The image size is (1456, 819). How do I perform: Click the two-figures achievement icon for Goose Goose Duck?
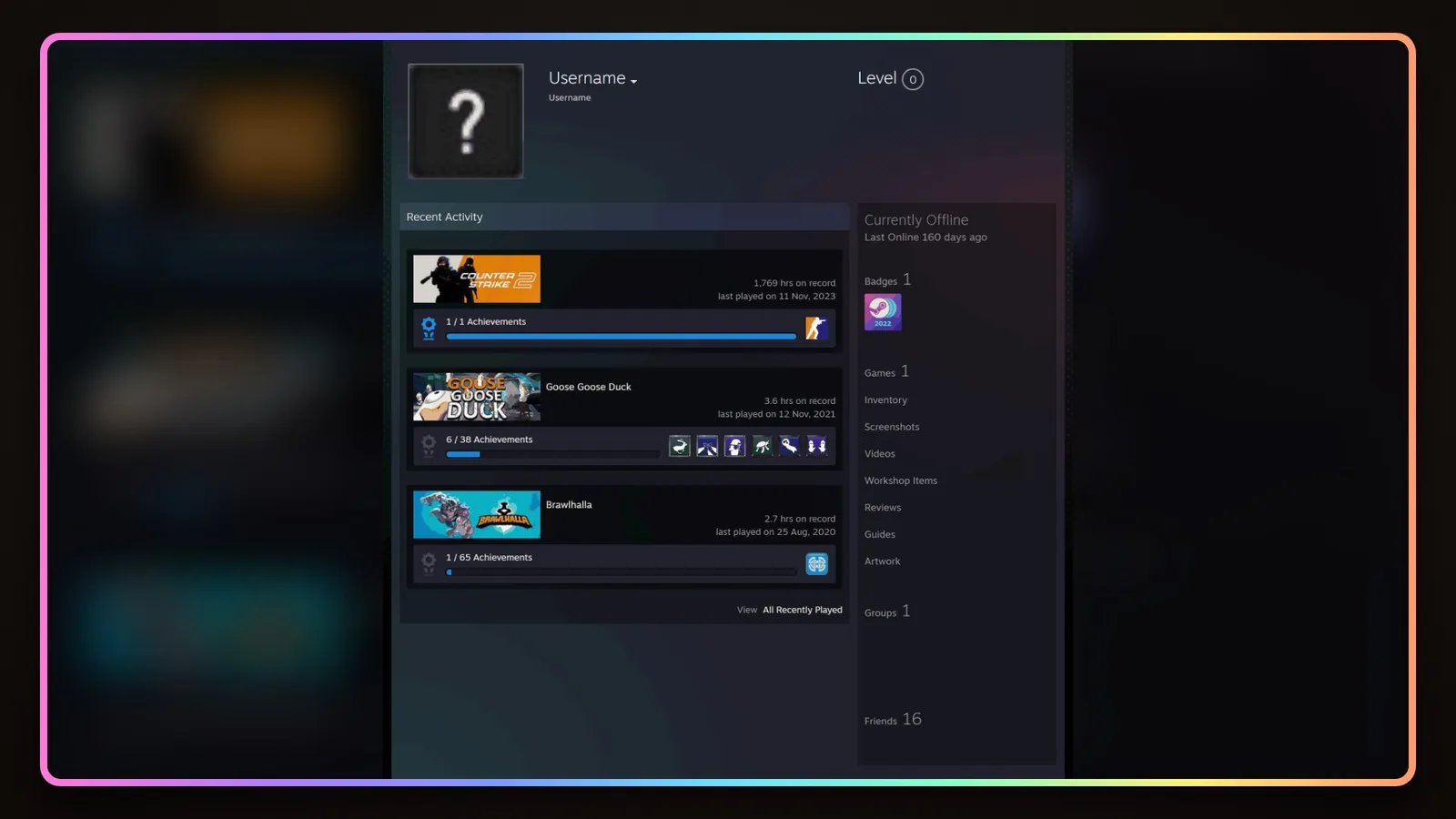tap(816, 446)
